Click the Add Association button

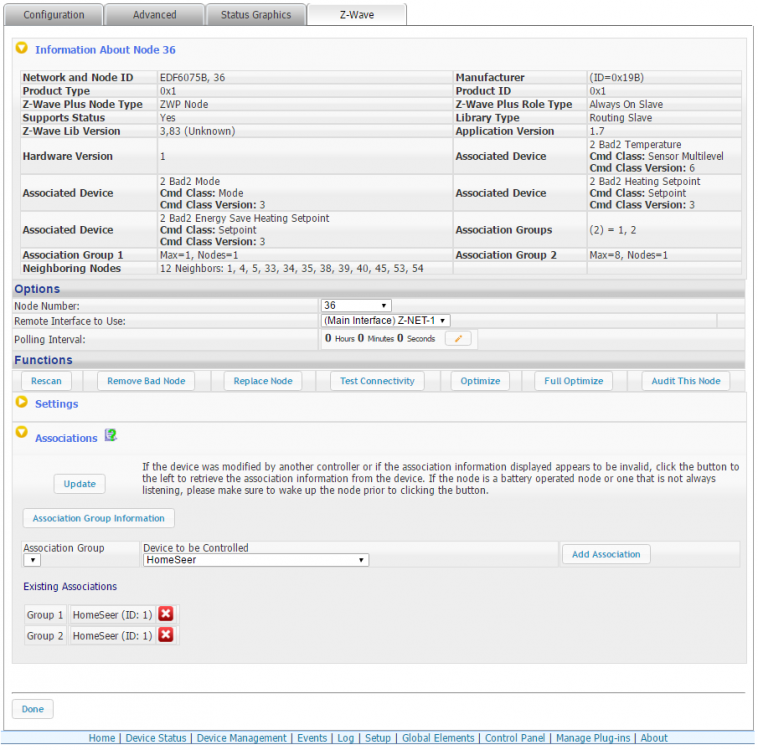[x=605, y=554]
